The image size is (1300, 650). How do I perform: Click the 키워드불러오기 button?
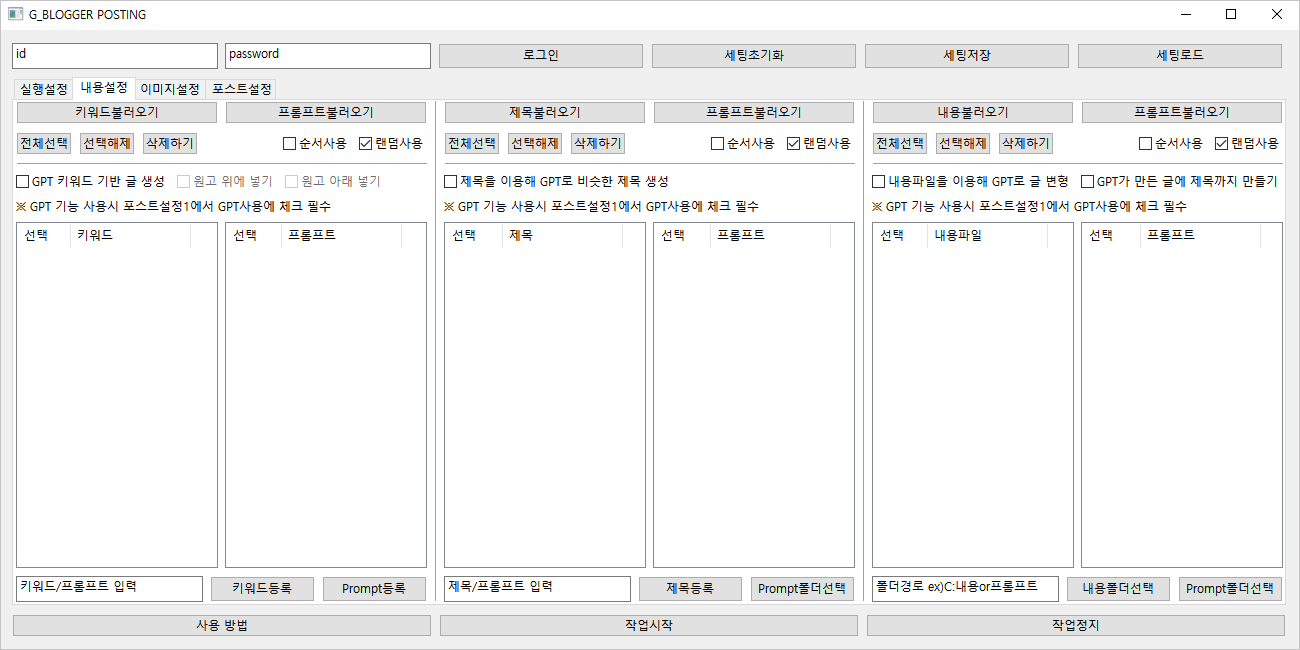tap(117, 113)
